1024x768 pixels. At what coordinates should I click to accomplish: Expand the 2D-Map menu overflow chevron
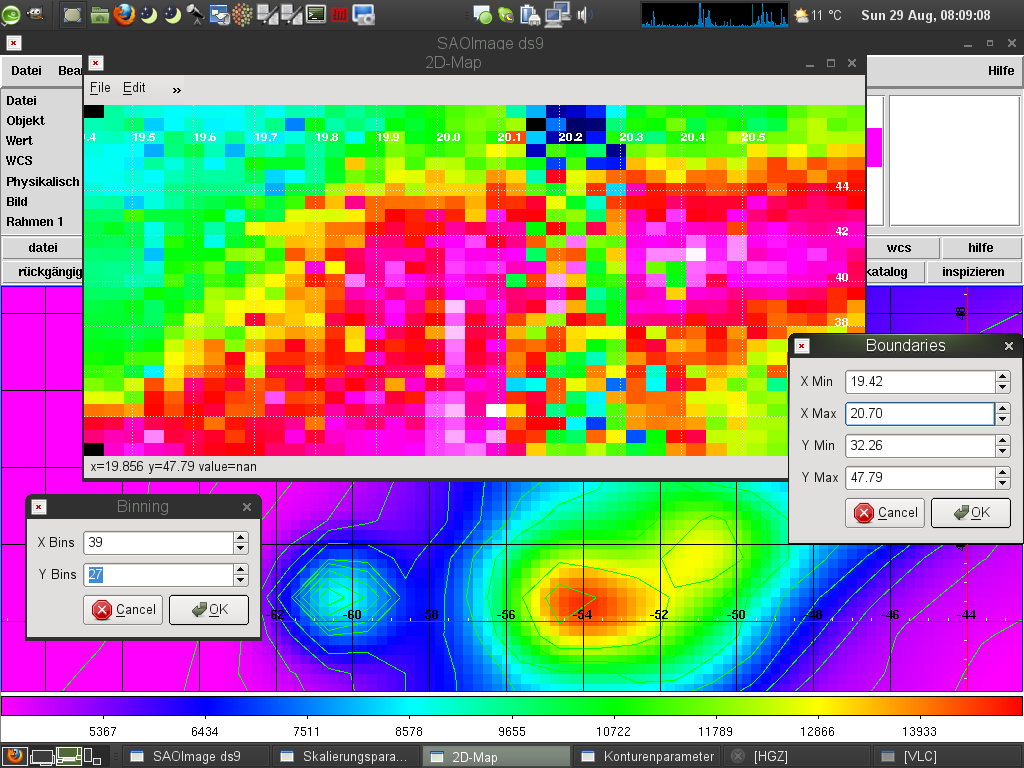pos(177,89)
